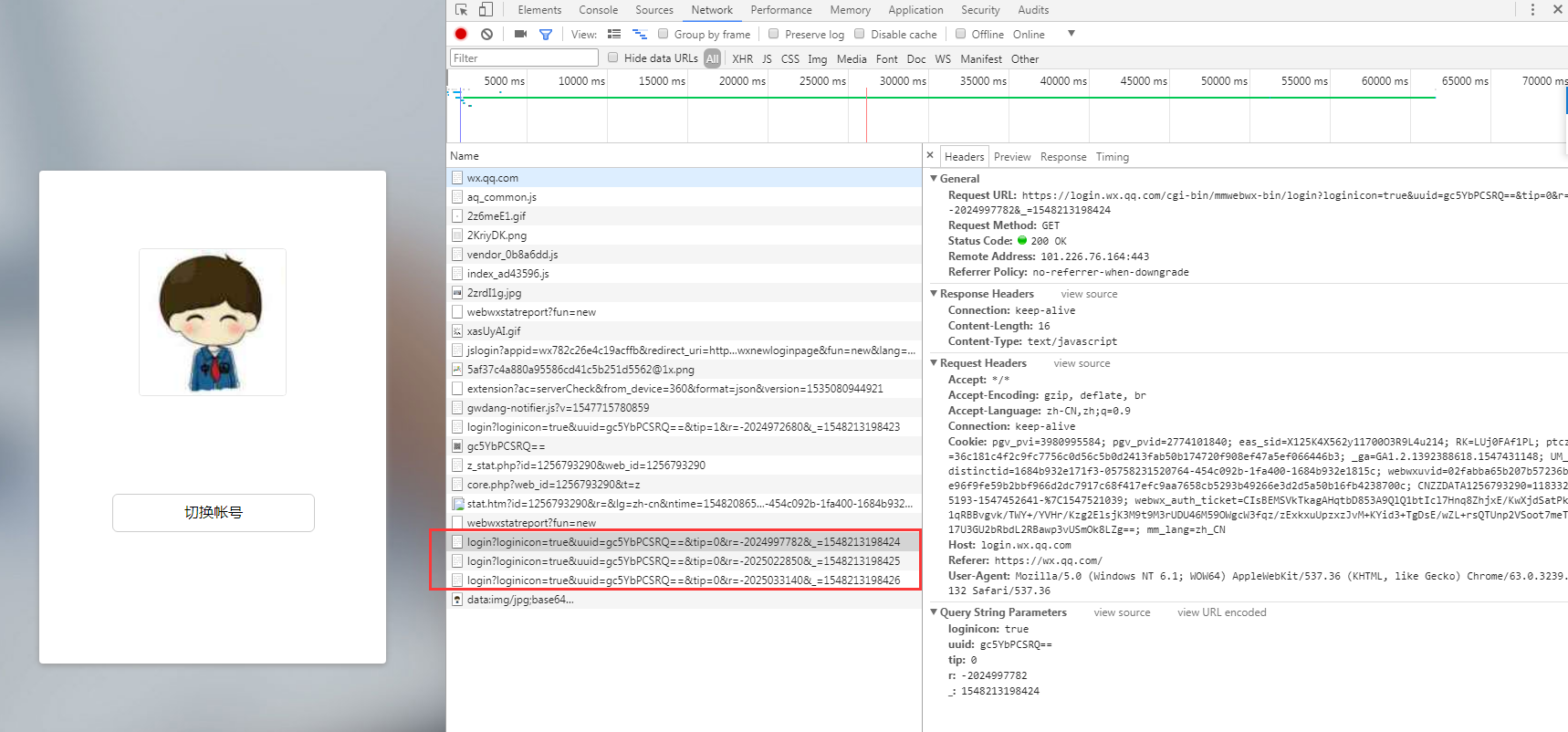Stop recording network log with the red button
Screen dimensions: 1568x732
[x=461, y=34]
